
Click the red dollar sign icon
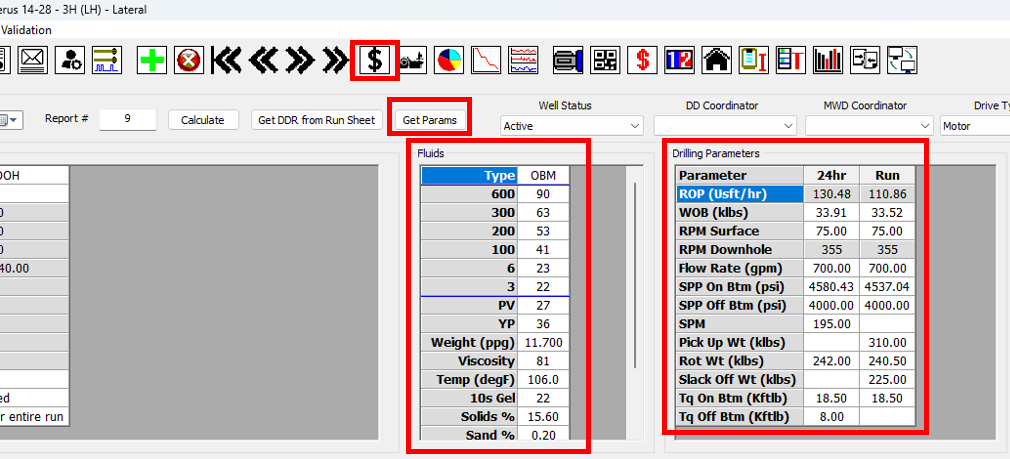[x=640, y=60]
